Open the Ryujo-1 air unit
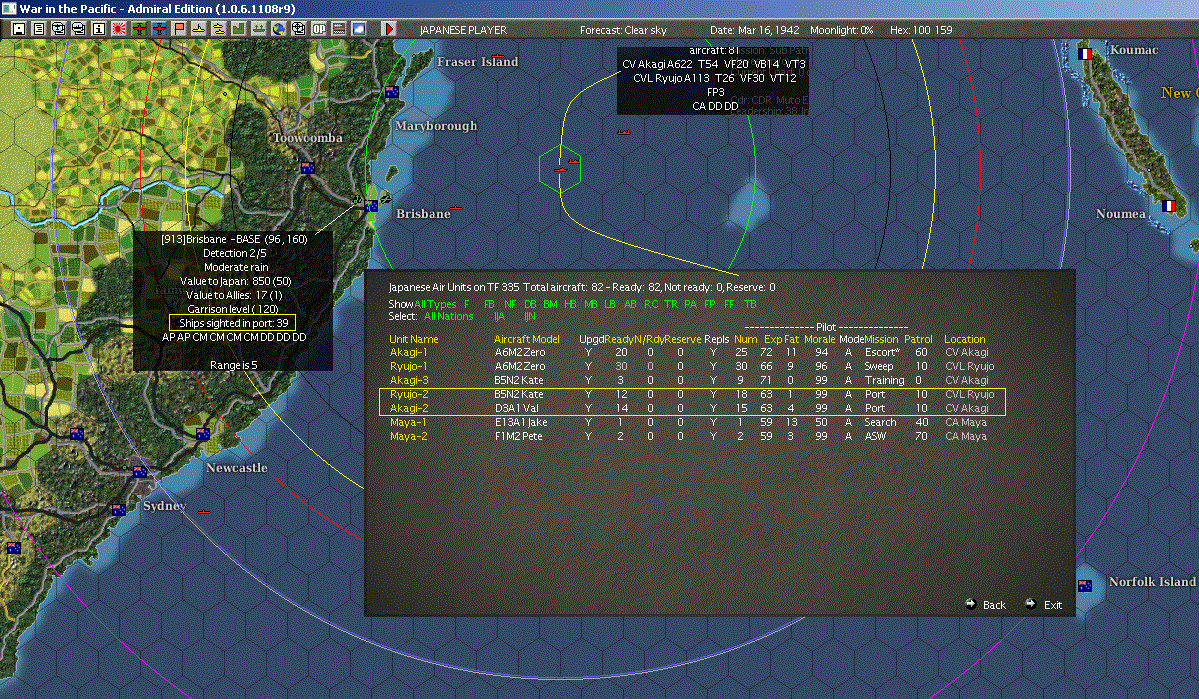Image resolution: width=1199 pixels, height=699 pixels. pyautogui.click(x=408, y=366)
